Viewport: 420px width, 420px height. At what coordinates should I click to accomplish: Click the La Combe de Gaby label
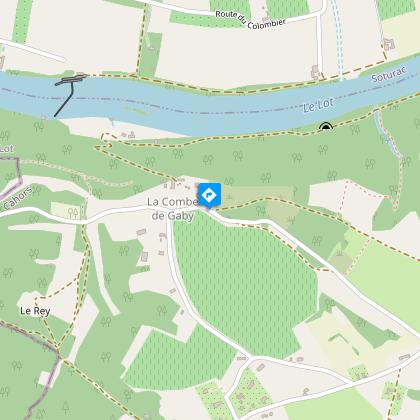(173, 209)
